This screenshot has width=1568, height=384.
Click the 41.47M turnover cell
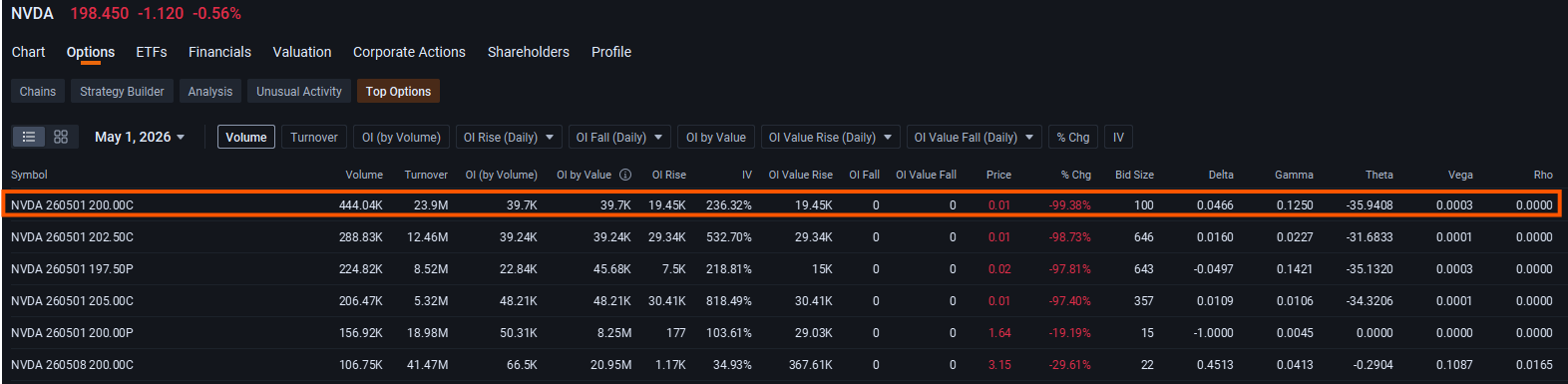point(427,365)
